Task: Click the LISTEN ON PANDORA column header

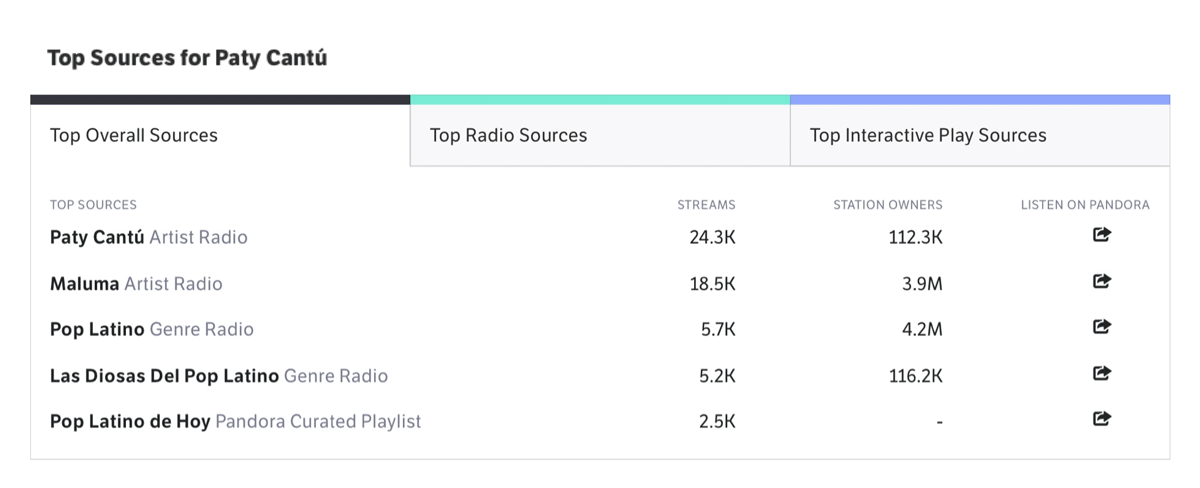Action: [1085, 205]
